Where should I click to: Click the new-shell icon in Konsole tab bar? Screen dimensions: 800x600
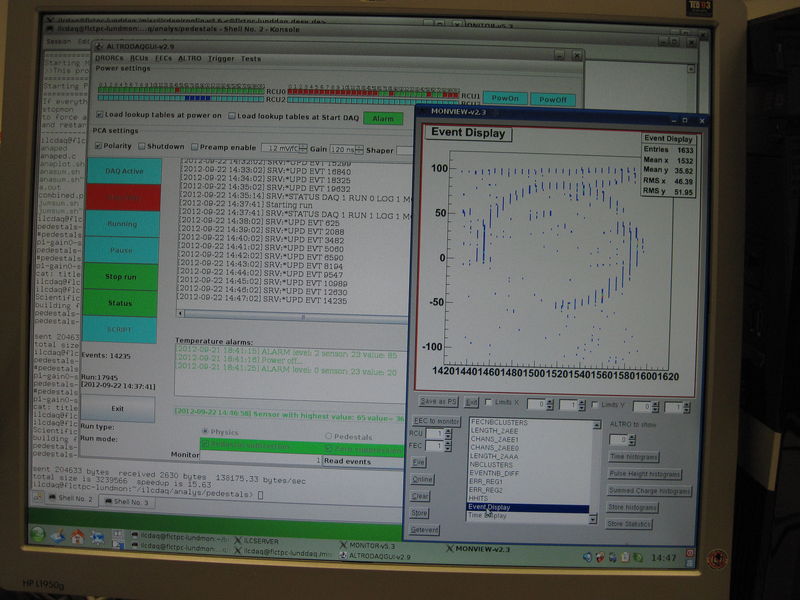(38, 496)
